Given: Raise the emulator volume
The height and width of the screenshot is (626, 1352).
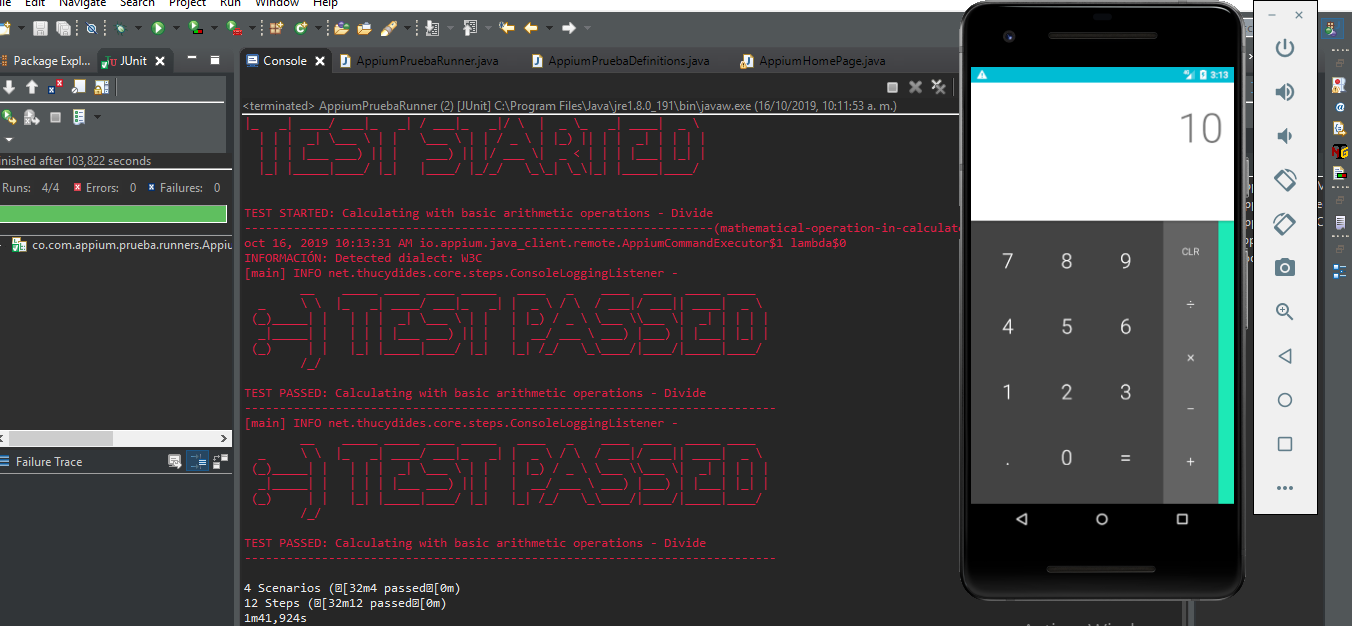Looking at the screenshot, I should (1285, 92).
